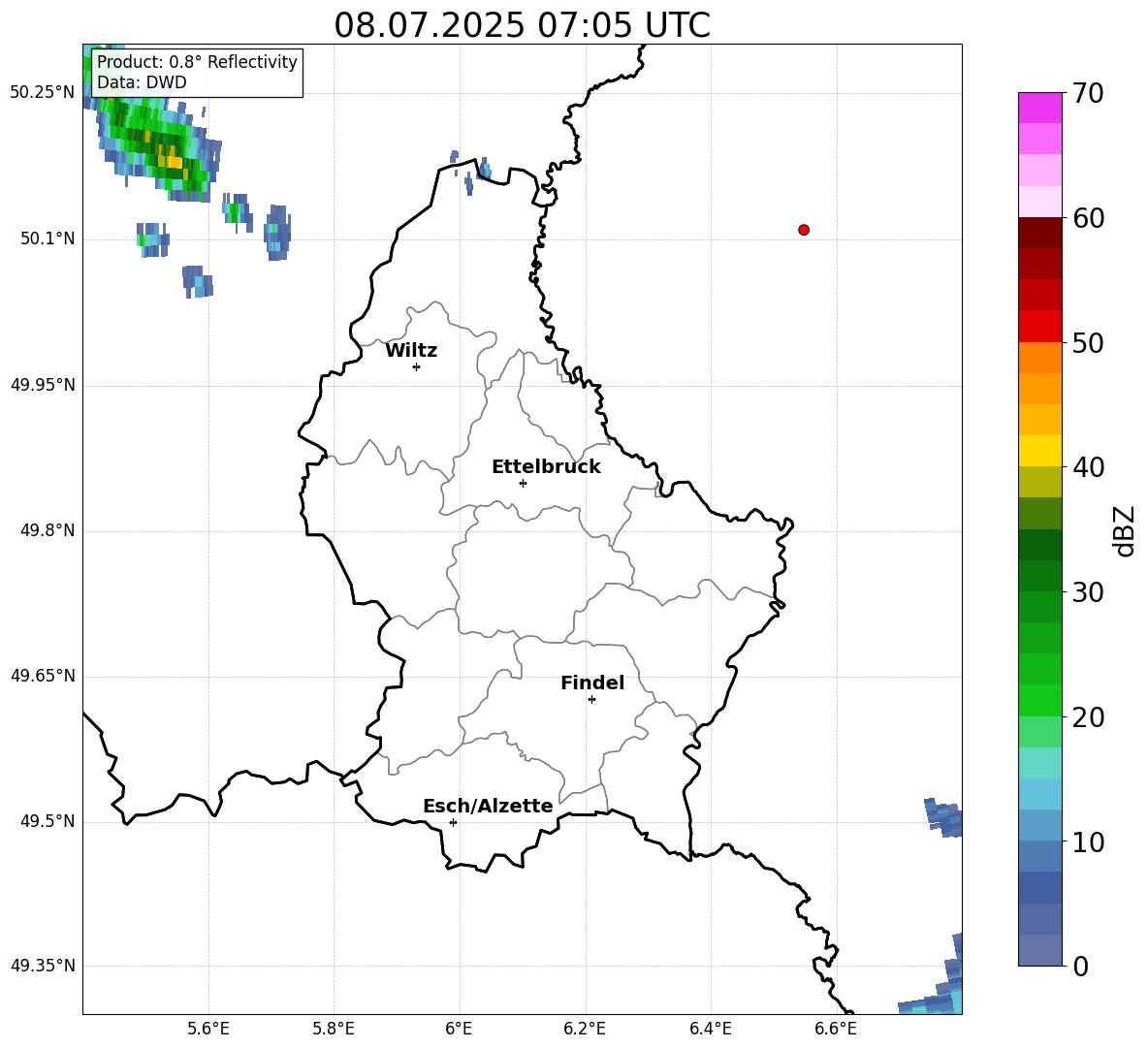Click the 6°E longitude label
The image size is (1148, 1048).
pos(459,1029)
